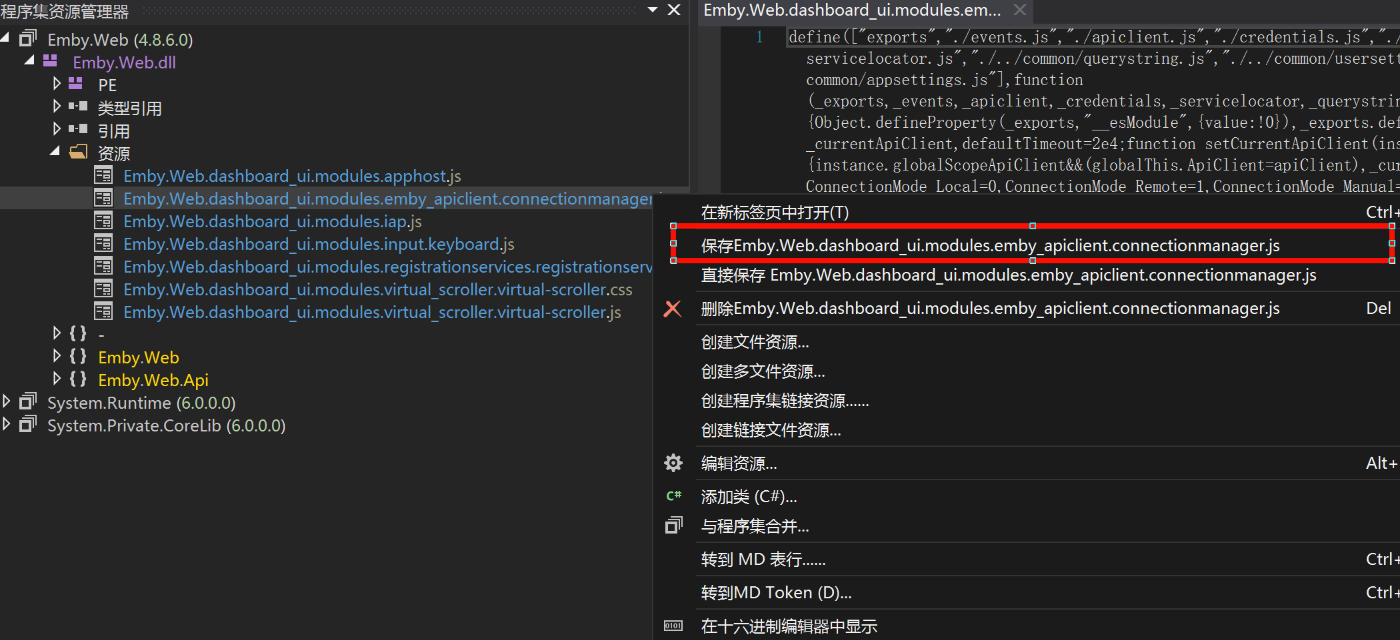Close the Emby.Web.dashboard_ui.modules.em... editor tab

1020,11
